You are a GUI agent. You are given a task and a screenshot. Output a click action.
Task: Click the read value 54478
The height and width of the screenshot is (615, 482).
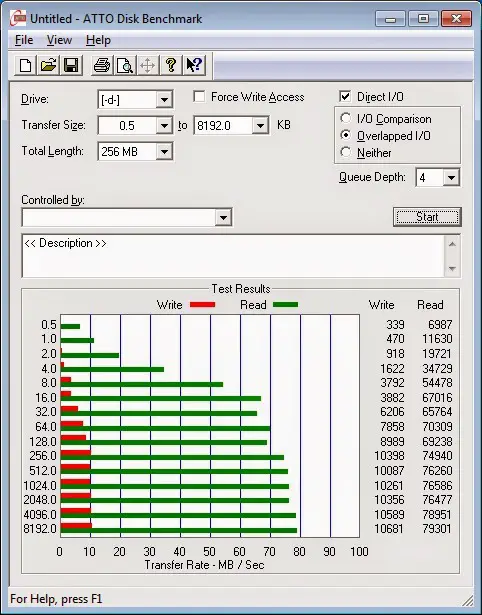pos(437,383)
